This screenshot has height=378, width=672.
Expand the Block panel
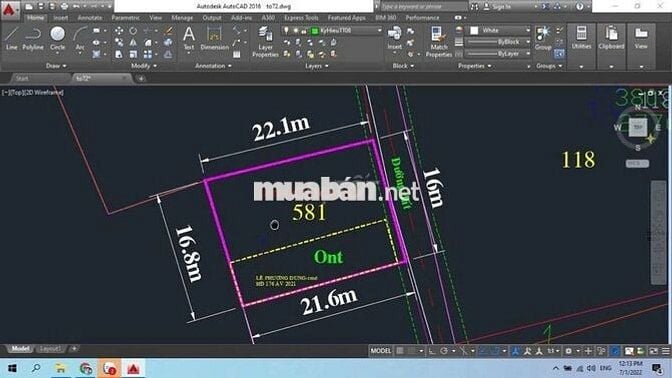point(403,66)
